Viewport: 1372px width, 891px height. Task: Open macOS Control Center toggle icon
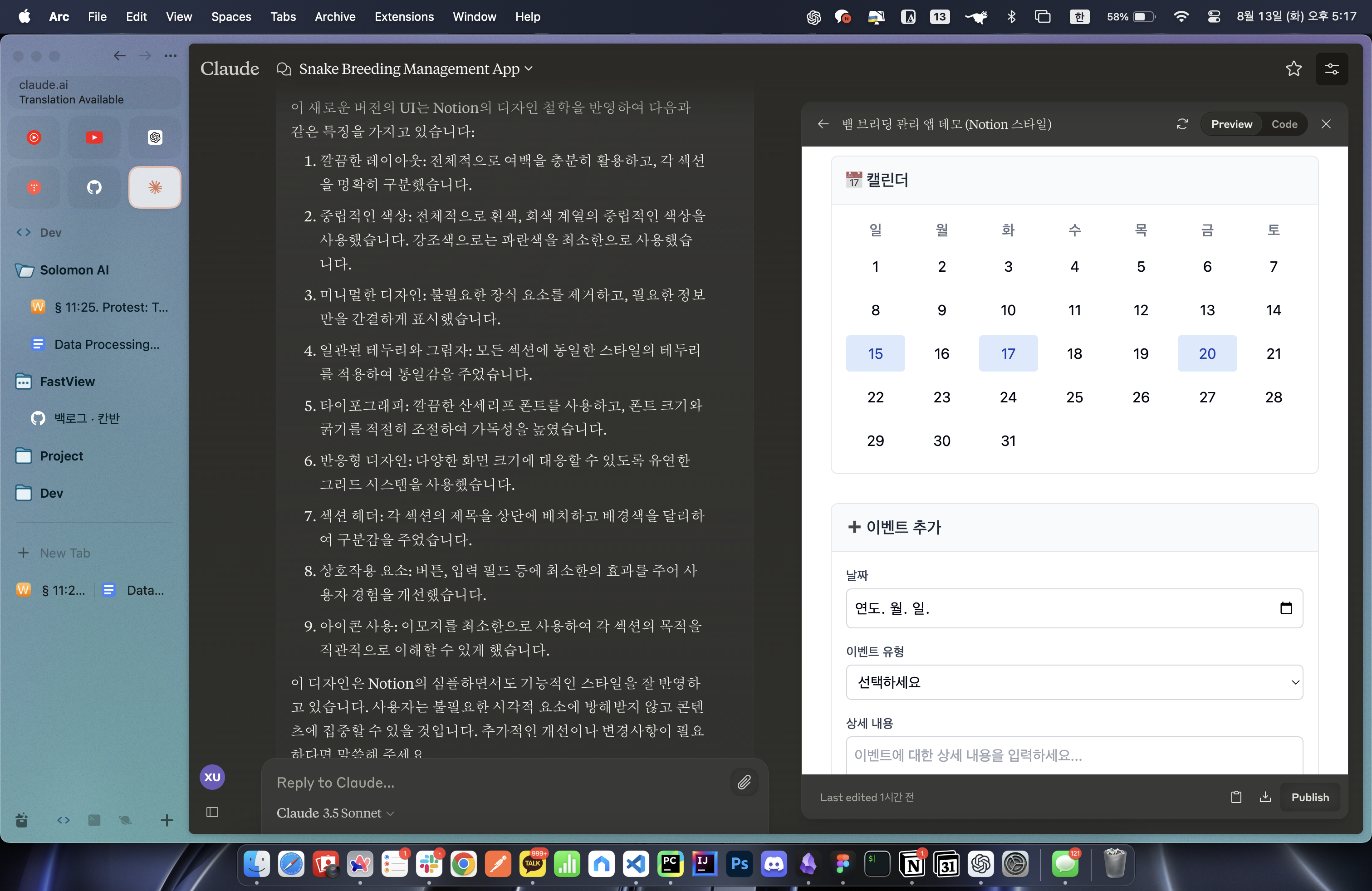[1214, 17]
